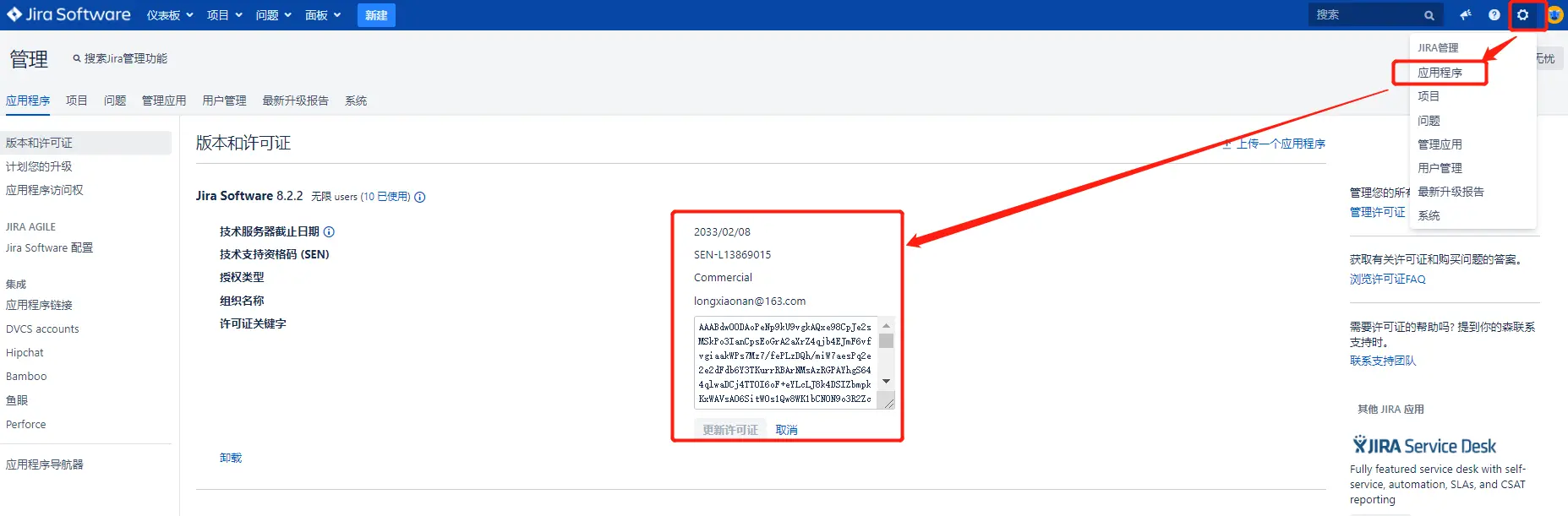
Task: Open 应用程序链接 in the sidebar
Action: tap(39, 305)
